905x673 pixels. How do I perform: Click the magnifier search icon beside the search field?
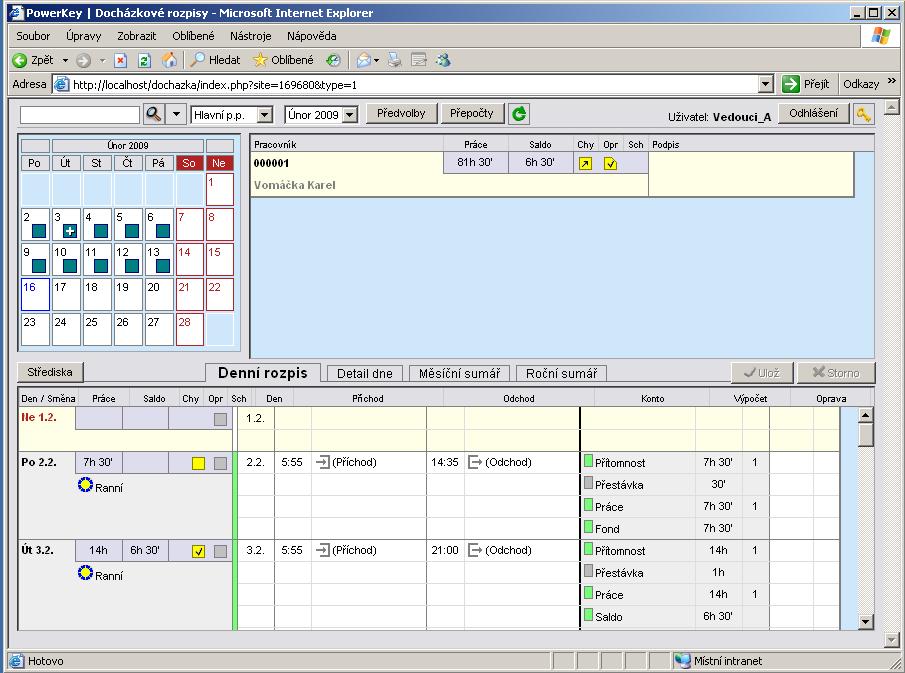pos(154,114)
